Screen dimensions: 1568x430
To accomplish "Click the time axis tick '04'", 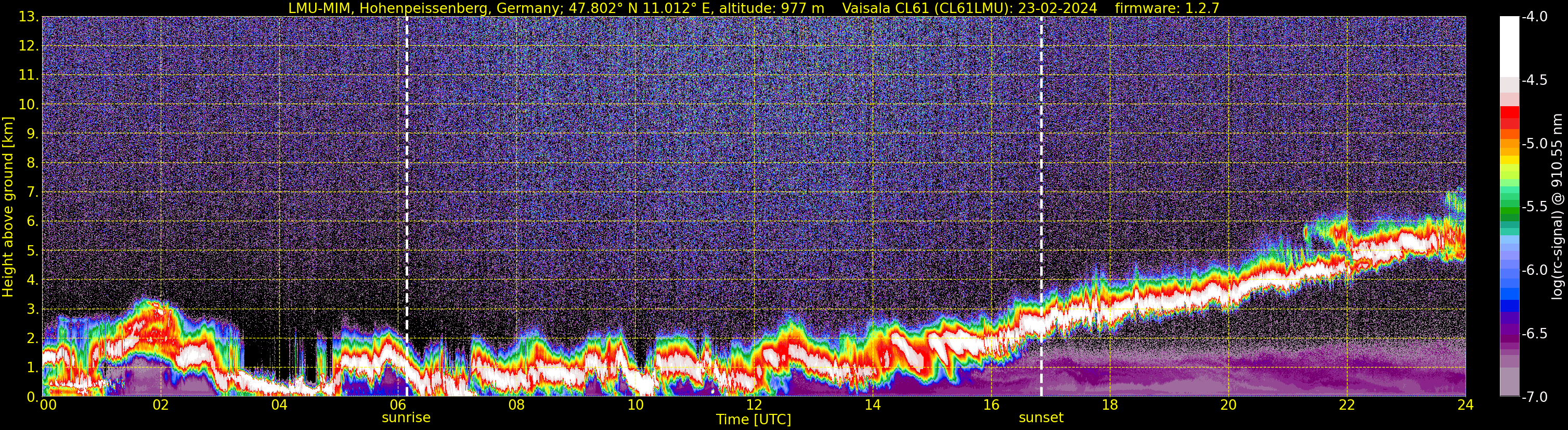I will pos(279,405).
